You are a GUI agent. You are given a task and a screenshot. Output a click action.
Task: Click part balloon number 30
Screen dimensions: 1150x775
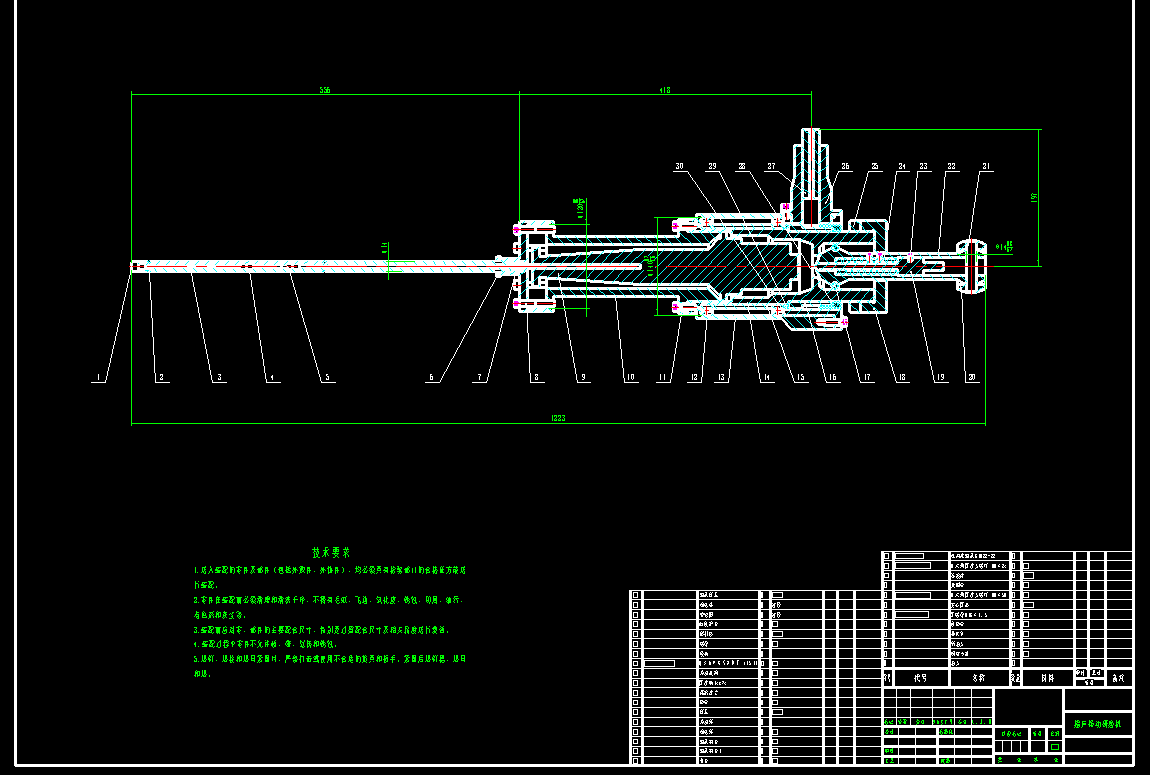click(679, 166)
